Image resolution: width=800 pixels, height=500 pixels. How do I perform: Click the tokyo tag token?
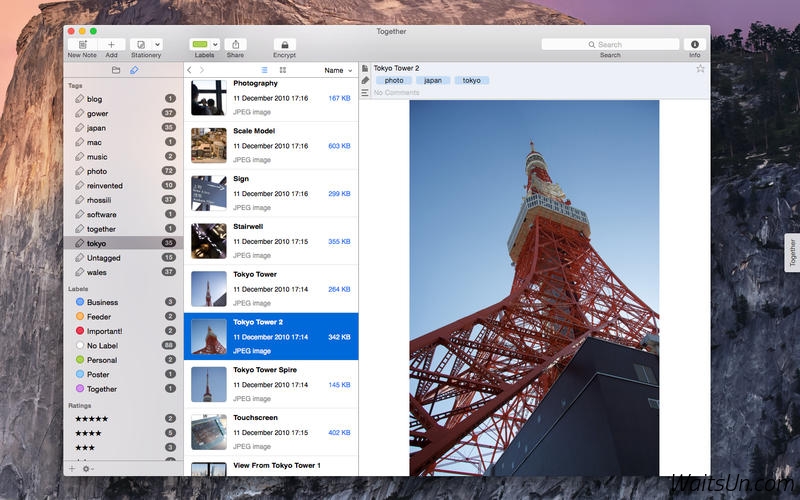[471, 80]
